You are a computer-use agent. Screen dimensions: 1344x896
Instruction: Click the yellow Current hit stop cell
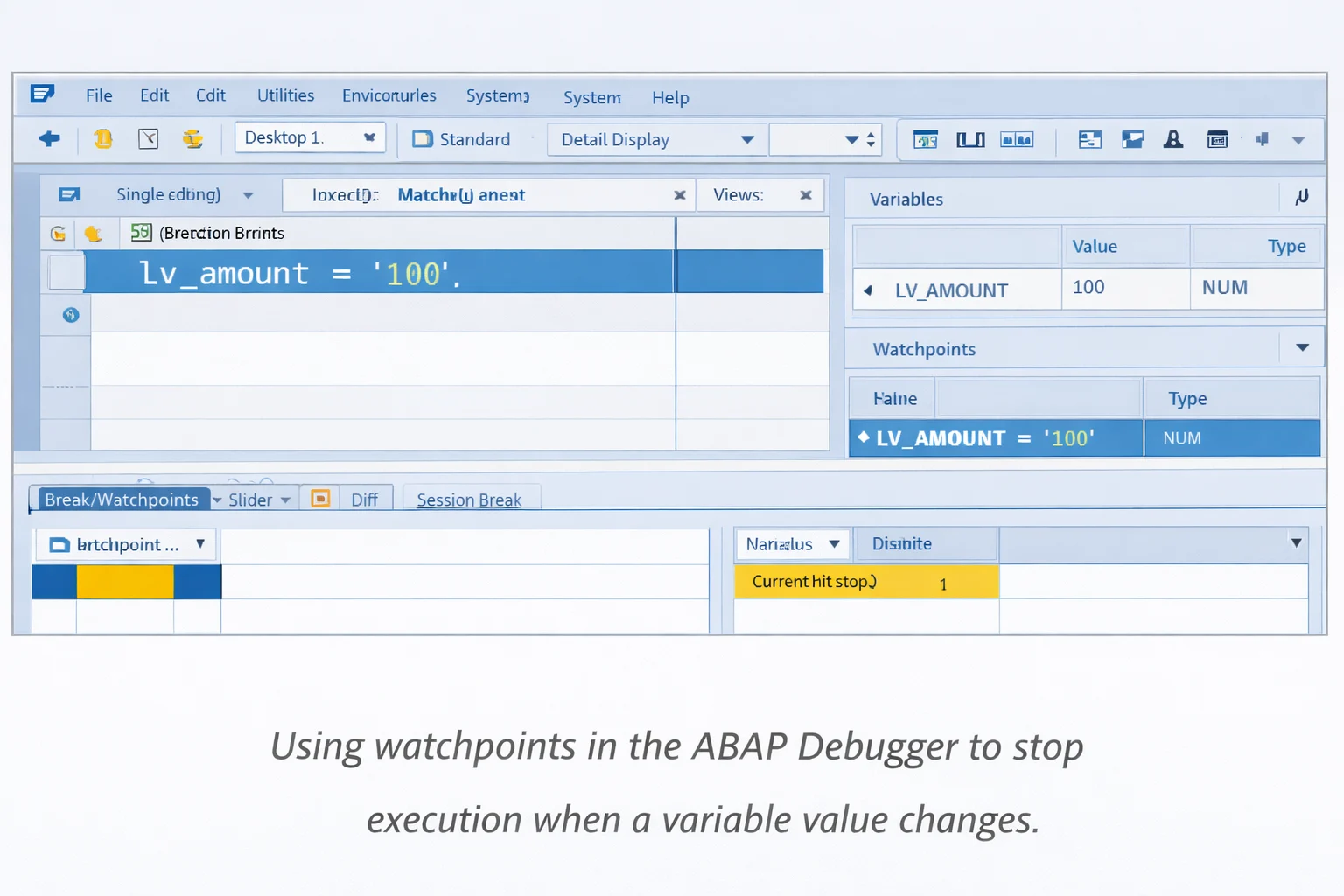coord(865,581)
